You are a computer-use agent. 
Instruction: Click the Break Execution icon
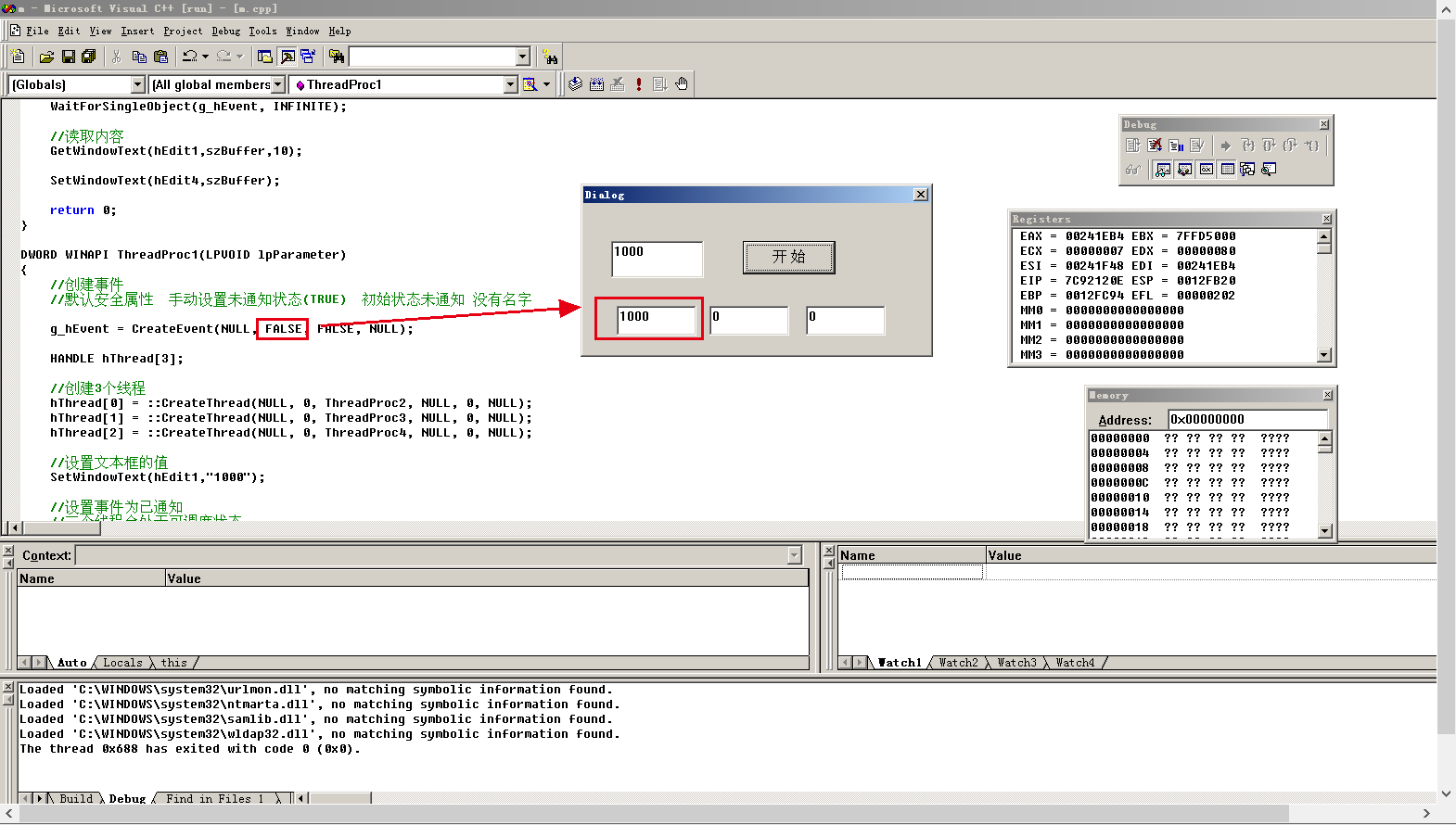1176,146
